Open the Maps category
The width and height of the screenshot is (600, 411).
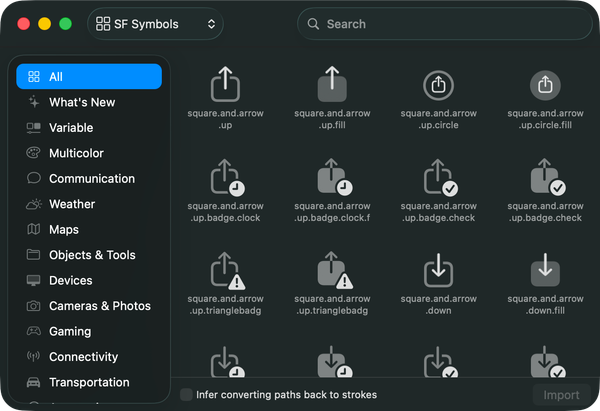click(x=89, y=229)
